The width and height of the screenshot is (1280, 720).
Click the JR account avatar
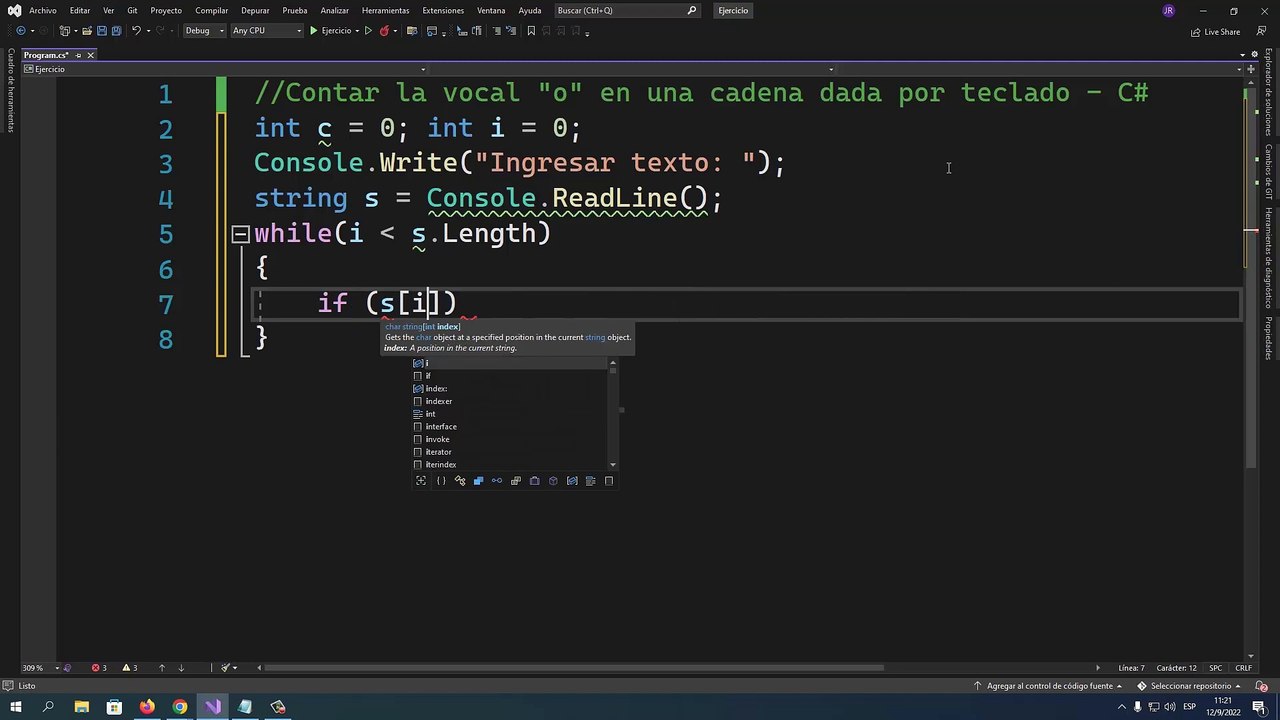pos(1168,11)
